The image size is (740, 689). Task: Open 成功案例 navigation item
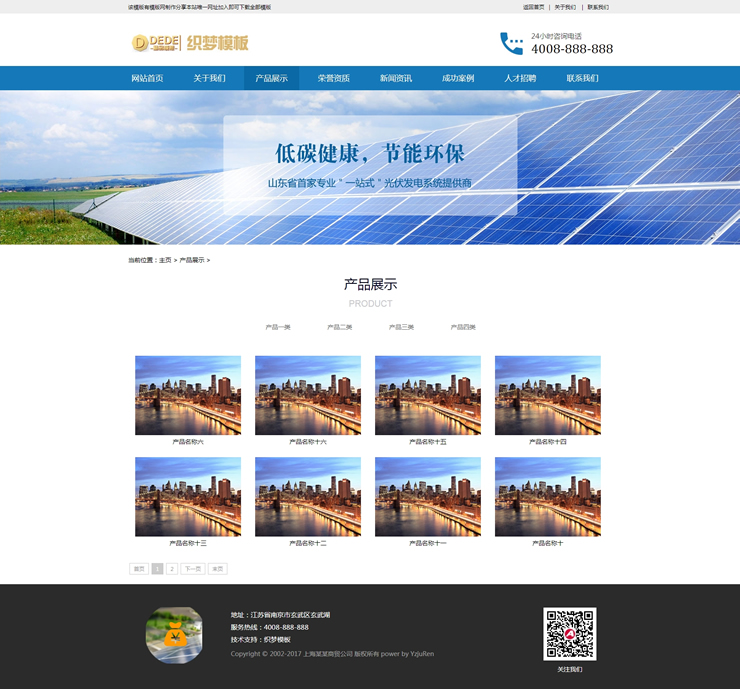[457, 78]
